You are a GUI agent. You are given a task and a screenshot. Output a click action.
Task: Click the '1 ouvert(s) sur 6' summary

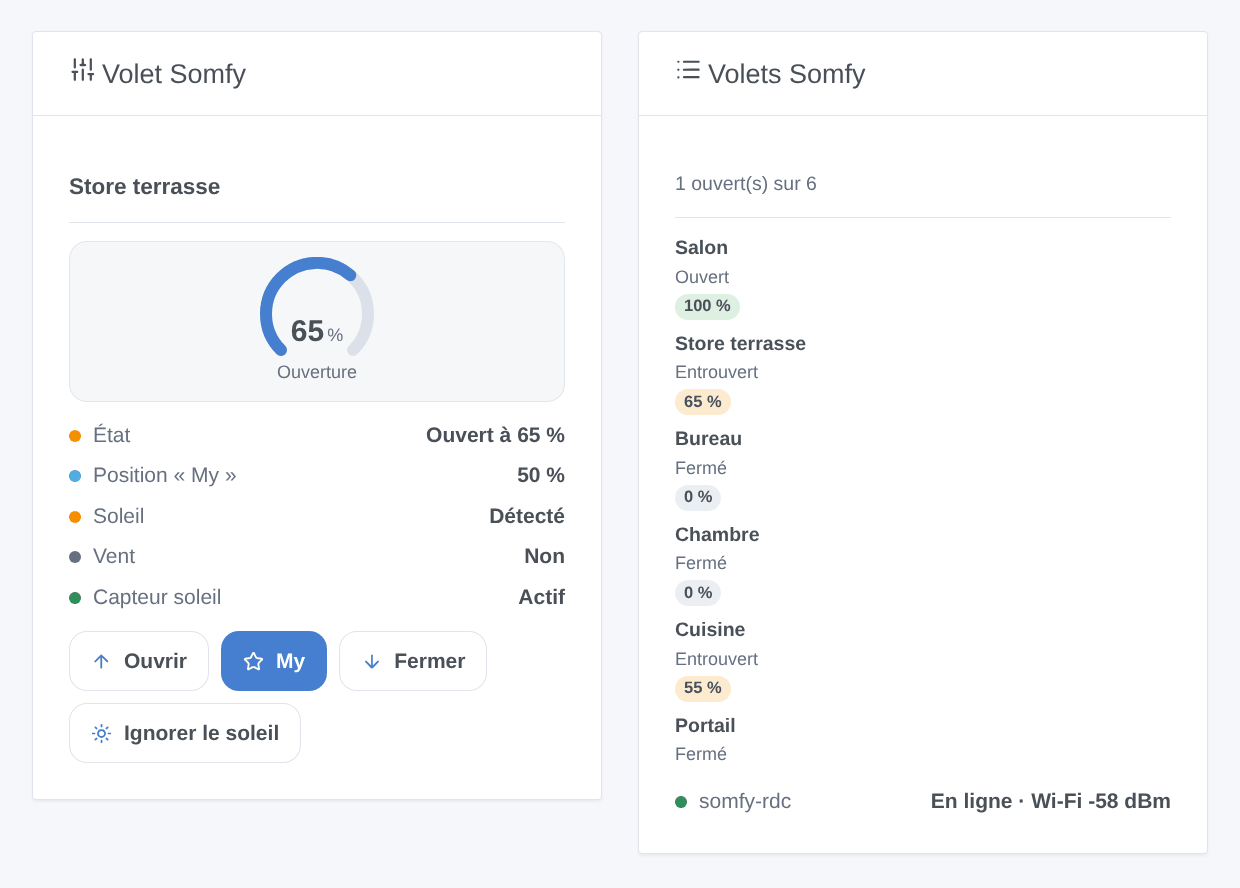click(x=746, y=184)
